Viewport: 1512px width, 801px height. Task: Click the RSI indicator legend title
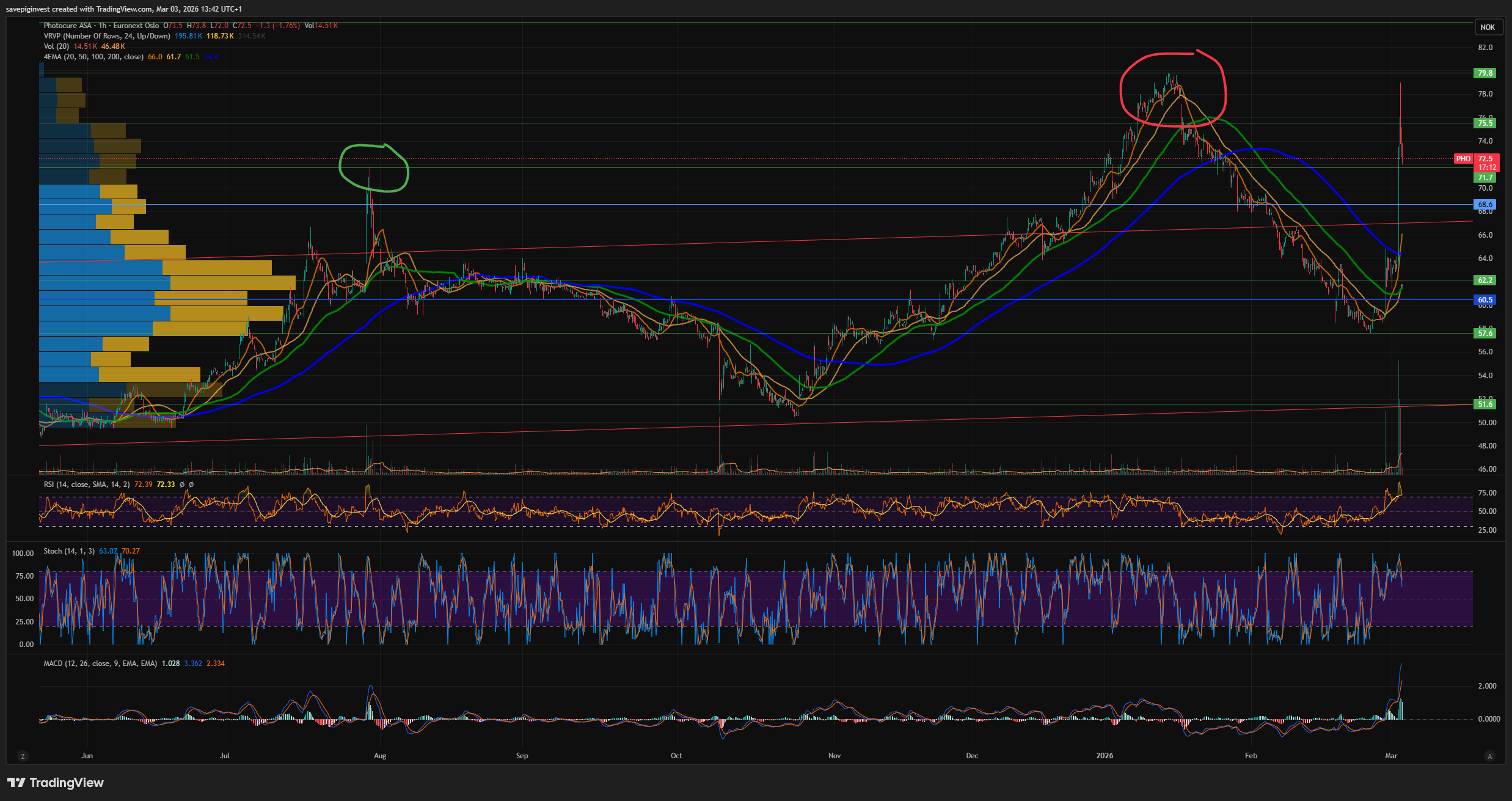point(86,485)
